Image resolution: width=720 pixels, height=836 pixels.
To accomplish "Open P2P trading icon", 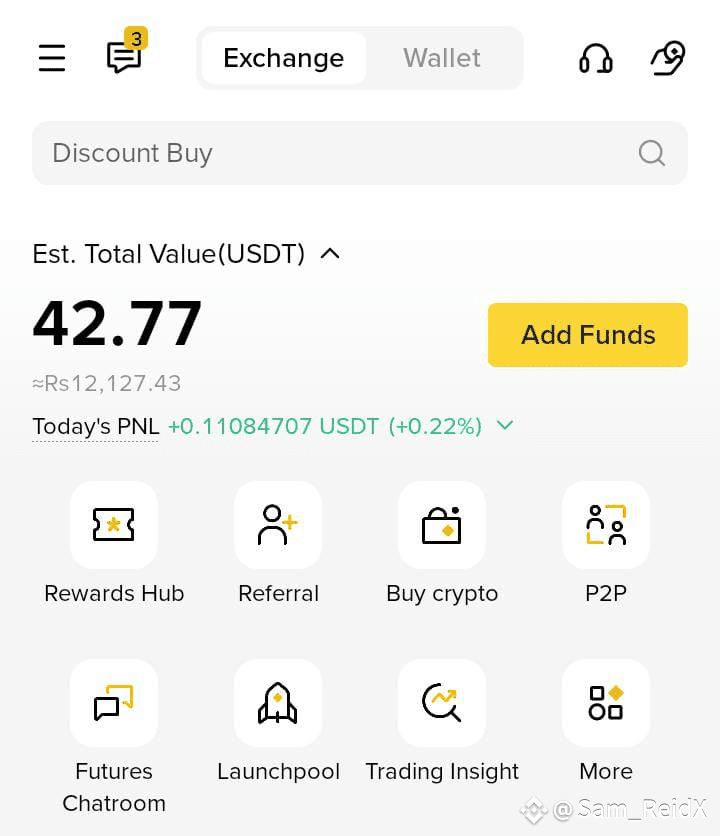I will [x=606, y=525].
